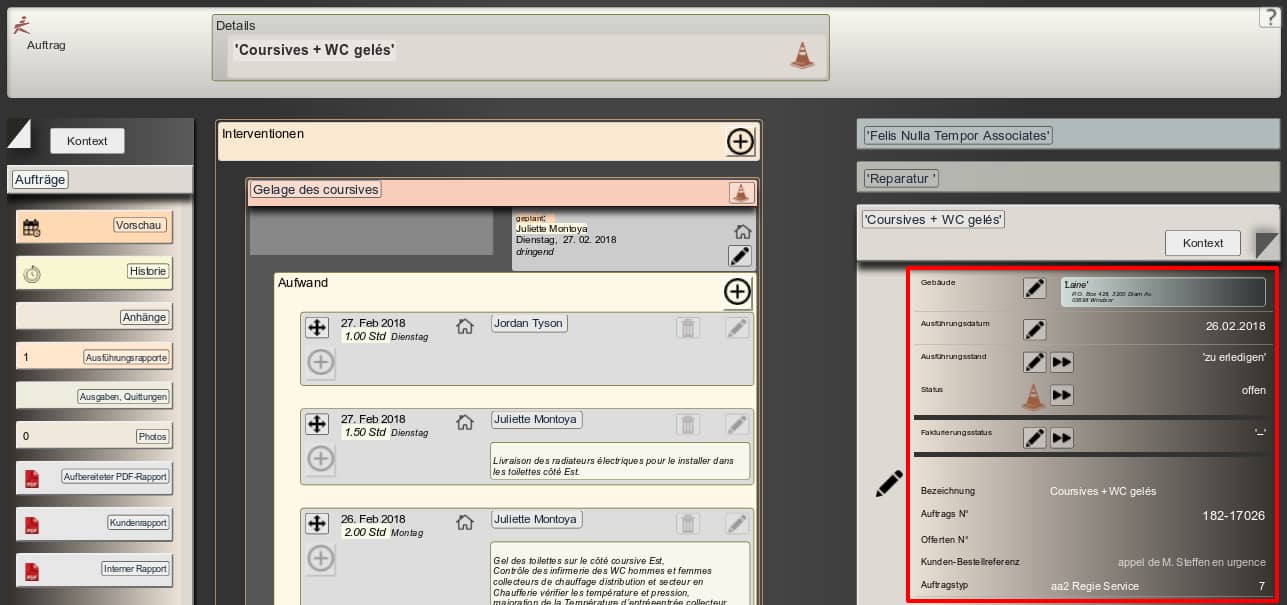The width and height of the screenshot is (1287, 605).
Task: Click the 'Laine' building address field
Action: 1162,292
